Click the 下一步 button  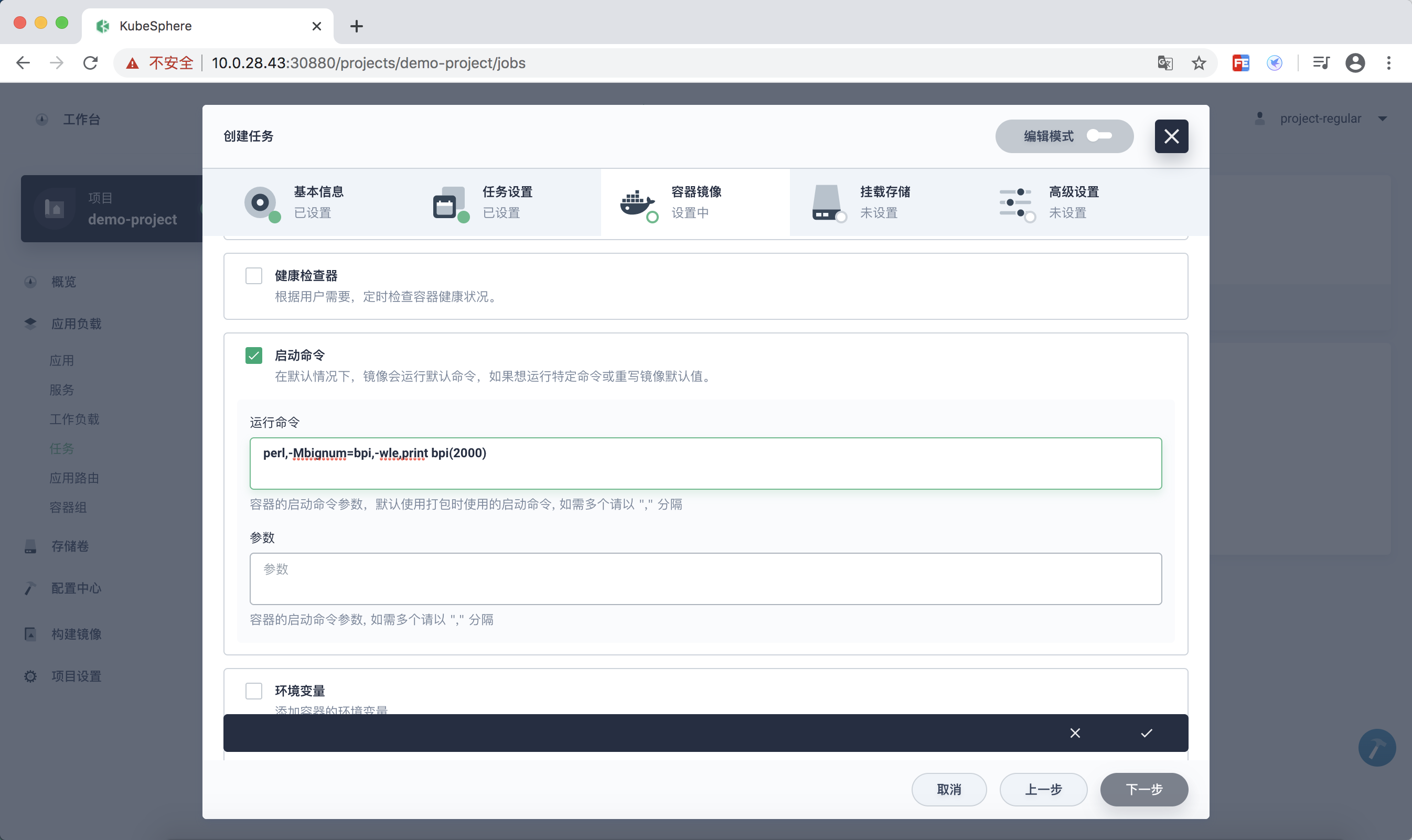[x=1143, y=789]
